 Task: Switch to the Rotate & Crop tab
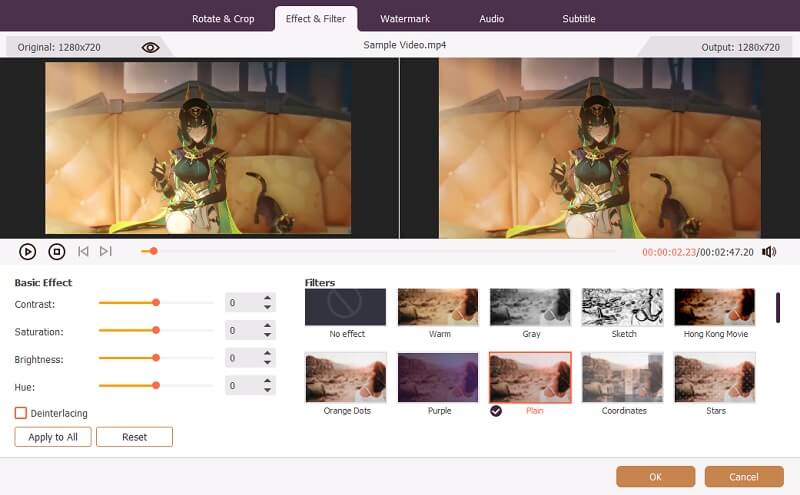pyautogui.click(x=224, y=19)
